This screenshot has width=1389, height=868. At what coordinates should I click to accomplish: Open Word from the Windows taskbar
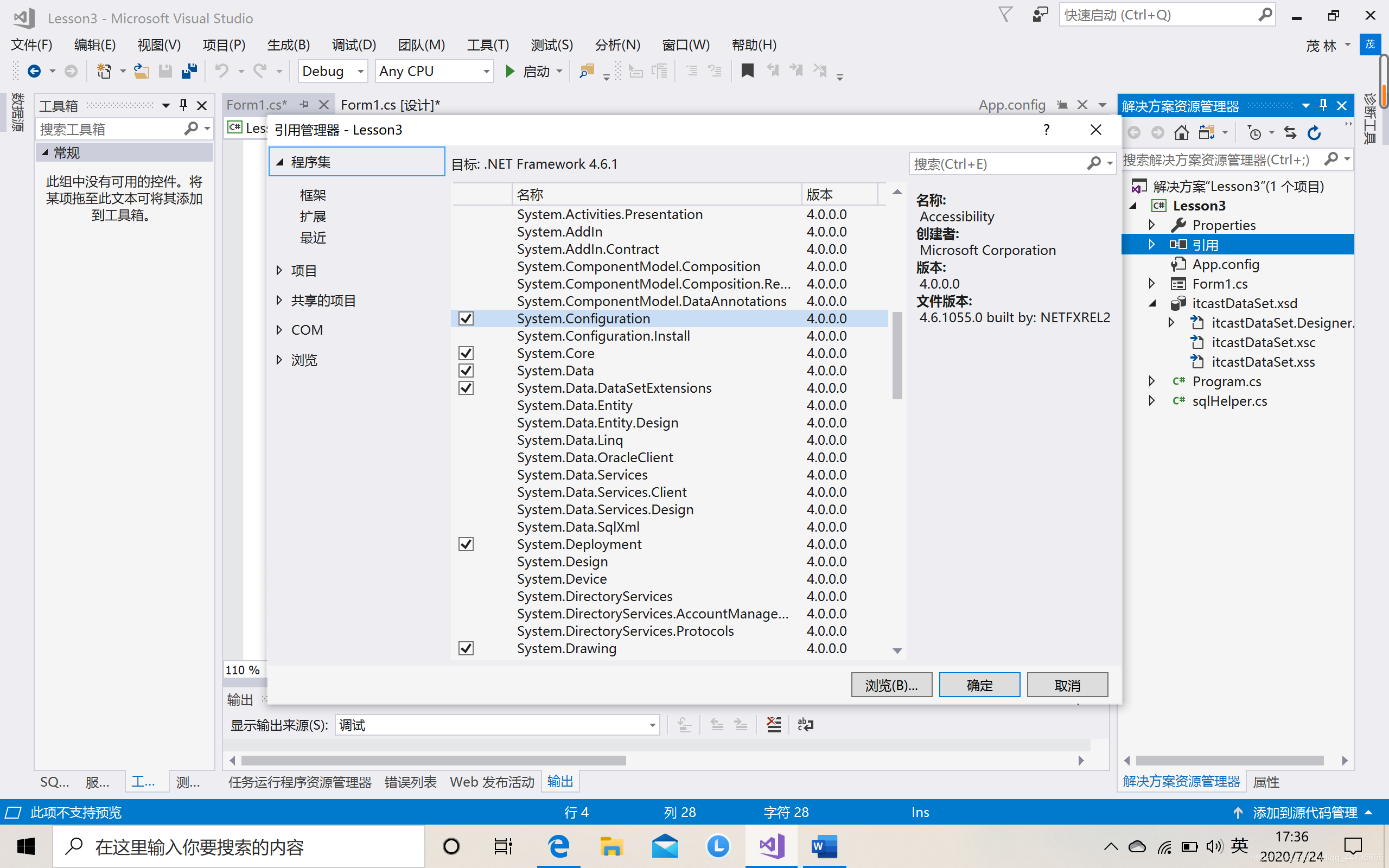click(823, 846)
